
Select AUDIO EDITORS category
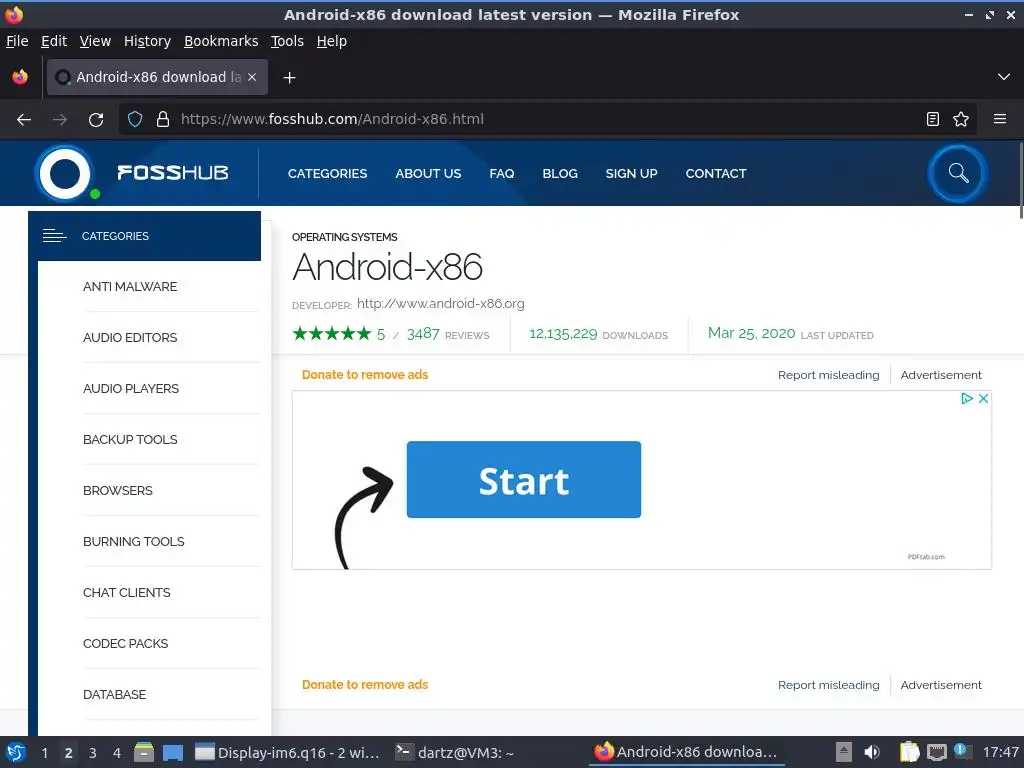[x=130, y=338]
